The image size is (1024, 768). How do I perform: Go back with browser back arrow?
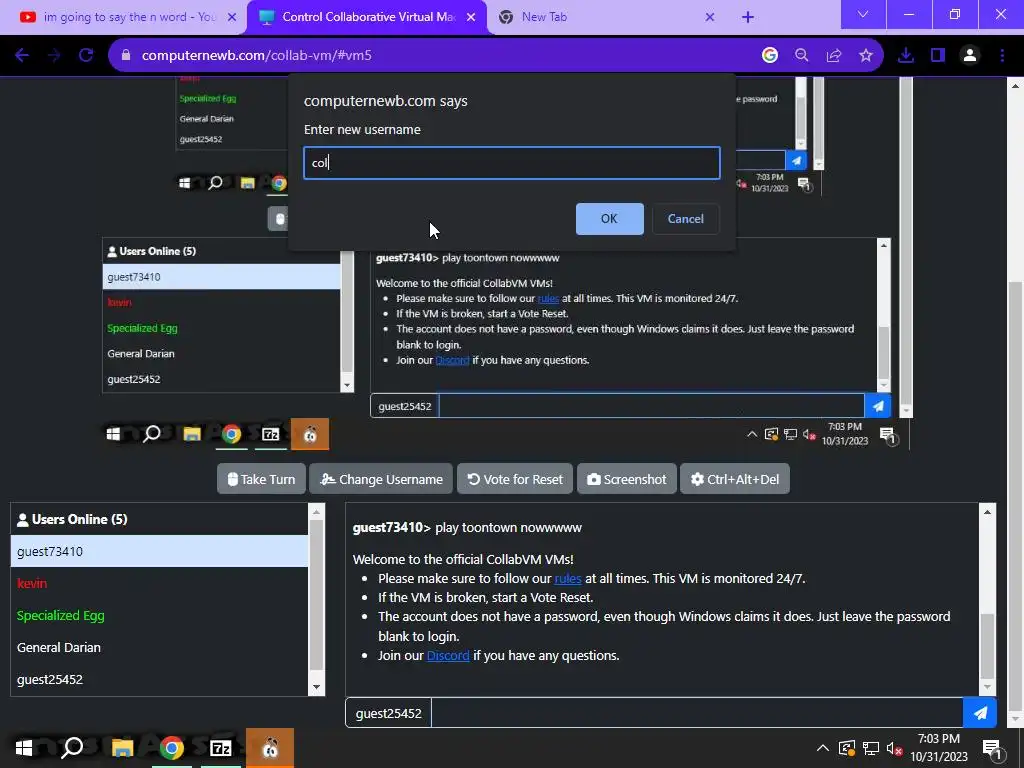[22, 56]
